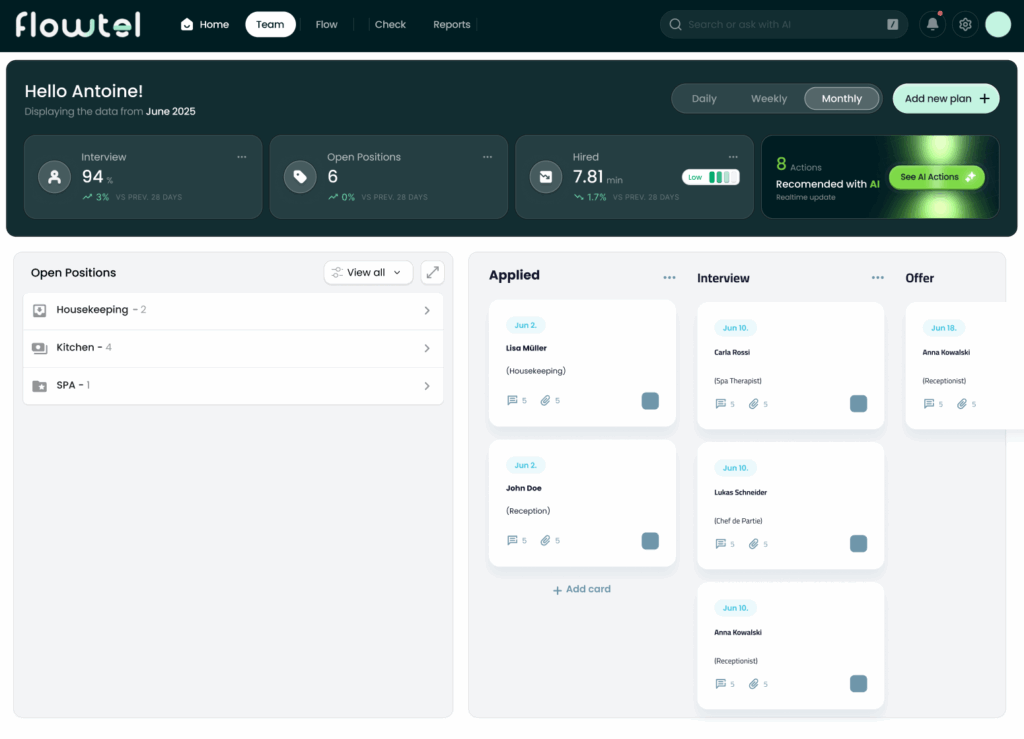Click the See AI Actions button
Screen dimensions: 1024x739
936,177
